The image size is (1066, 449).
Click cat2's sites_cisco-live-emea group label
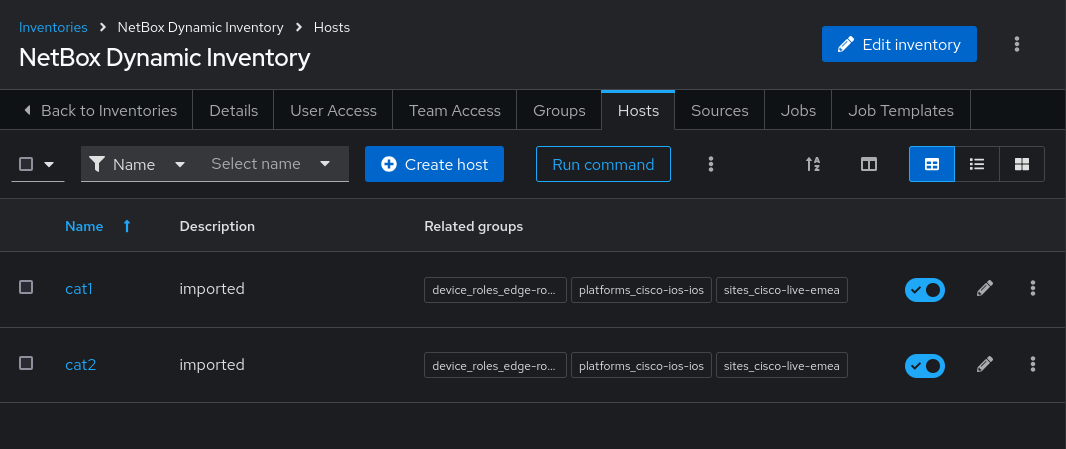781,366
